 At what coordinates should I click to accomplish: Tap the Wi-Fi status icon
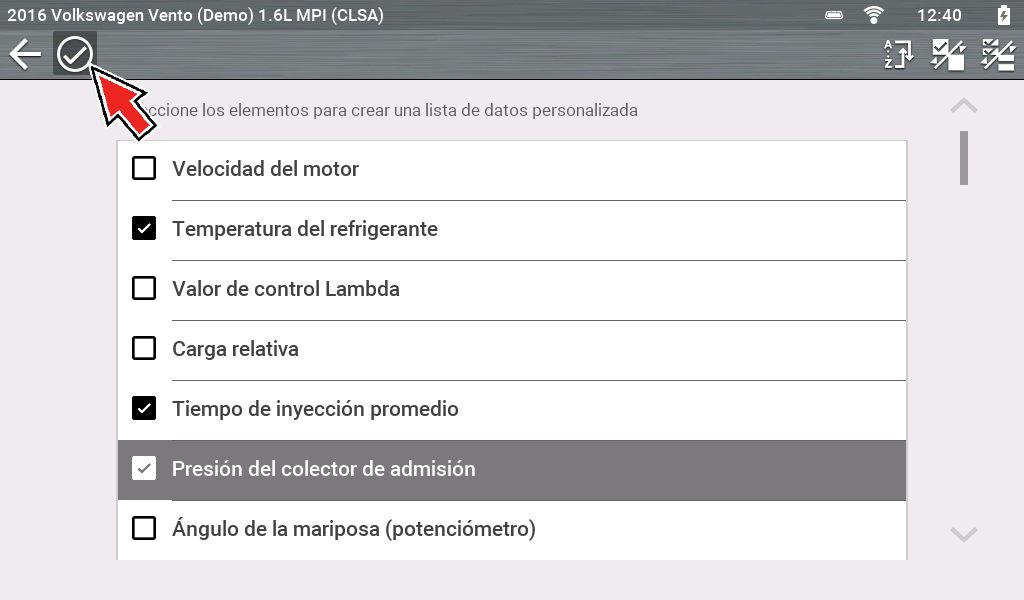[x=874, y=15]
